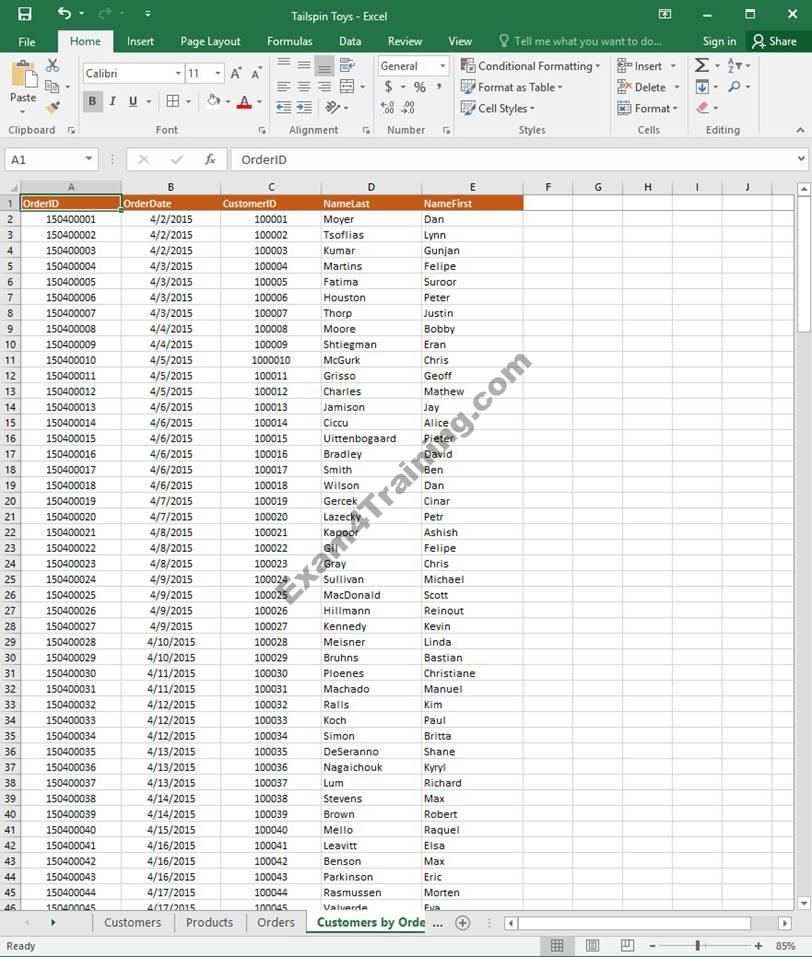This screenshot has height=957, width=812.
Task: Click the Share button
Action: tap(775, 41)
